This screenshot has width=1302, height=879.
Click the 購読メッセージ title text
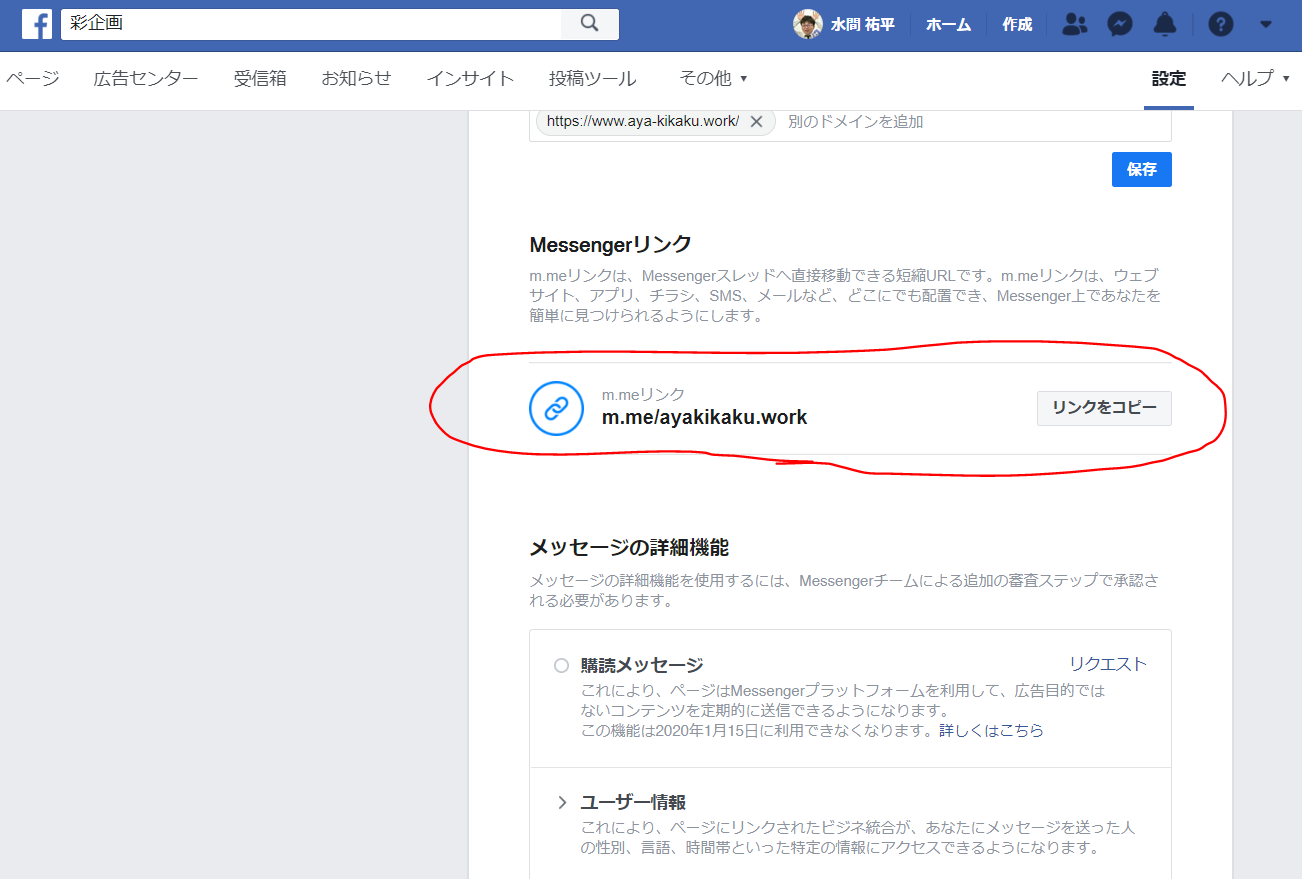642,665
